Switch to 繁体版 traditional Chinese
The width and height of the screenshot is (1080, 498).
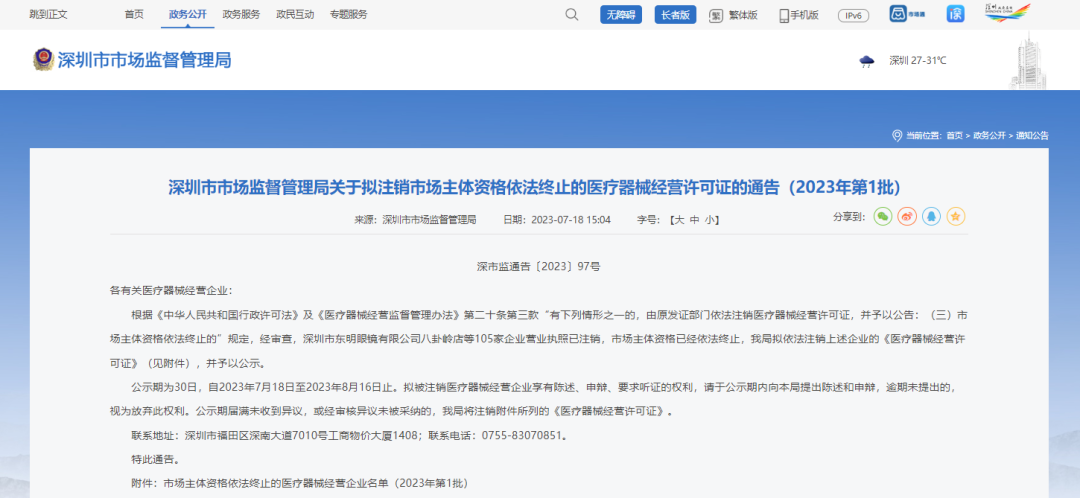(x=733, y=15)
